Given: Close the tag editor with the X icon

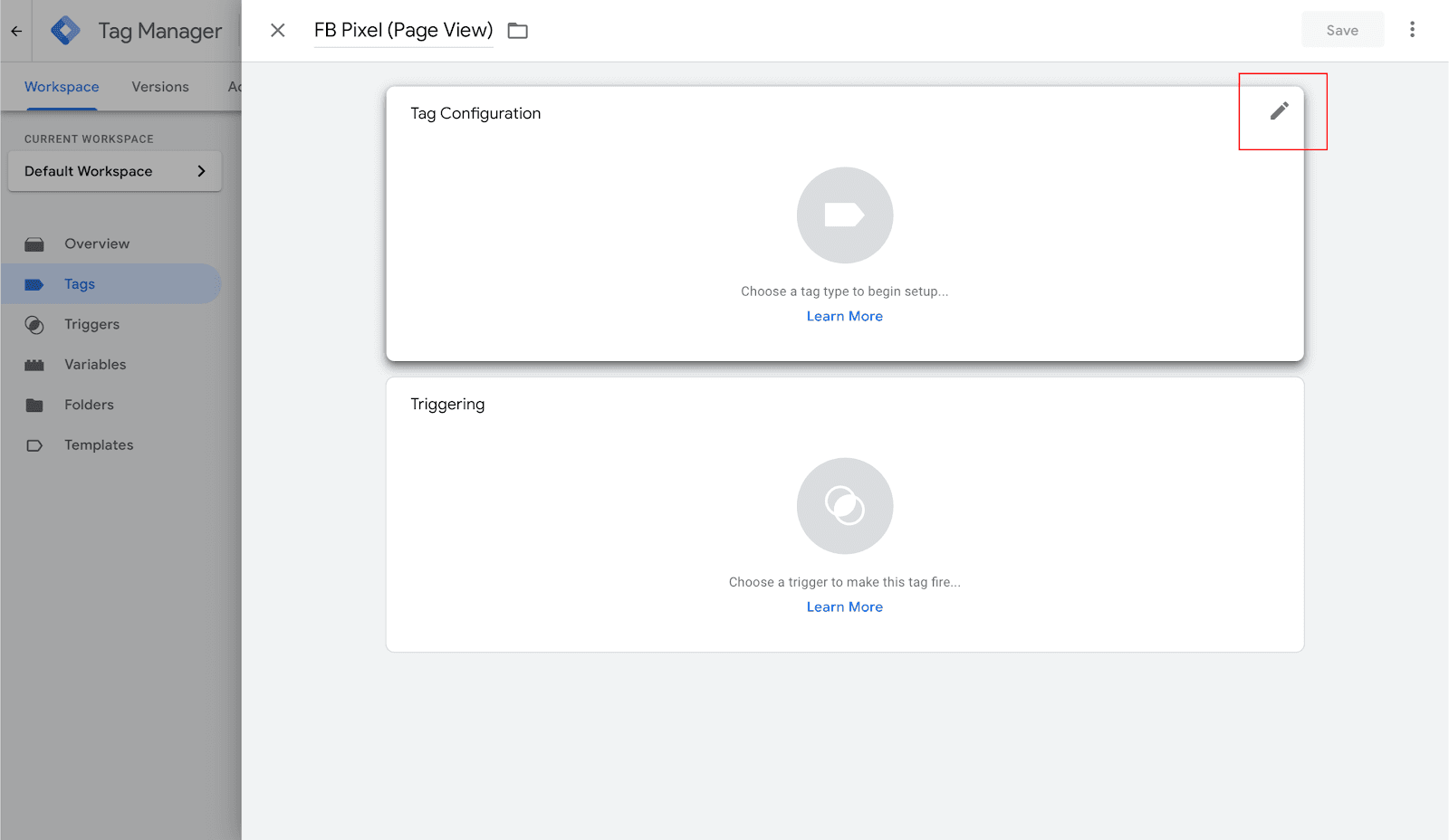Looking at the screenshot, I should point(278,31).
